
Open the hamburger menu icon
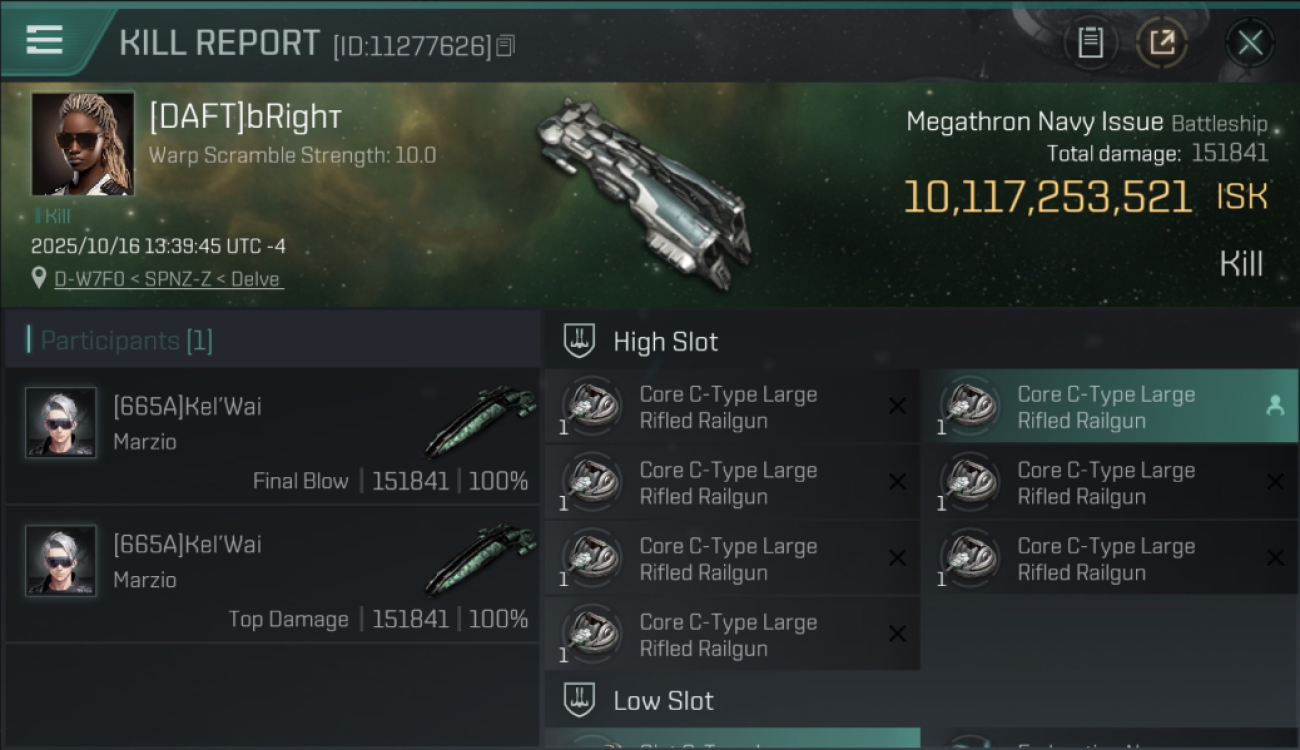pyautogui.click(x=44, y=41)
